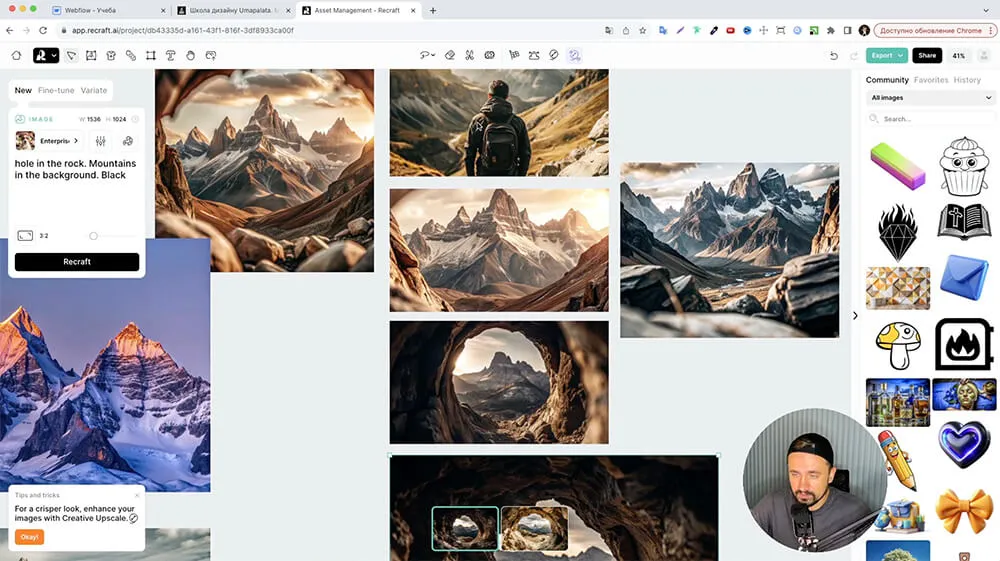Click the vectorize flag-like tool icon
Image resolution: width=1000 pixels, height=561 pixels.
[x=514, y=55]
